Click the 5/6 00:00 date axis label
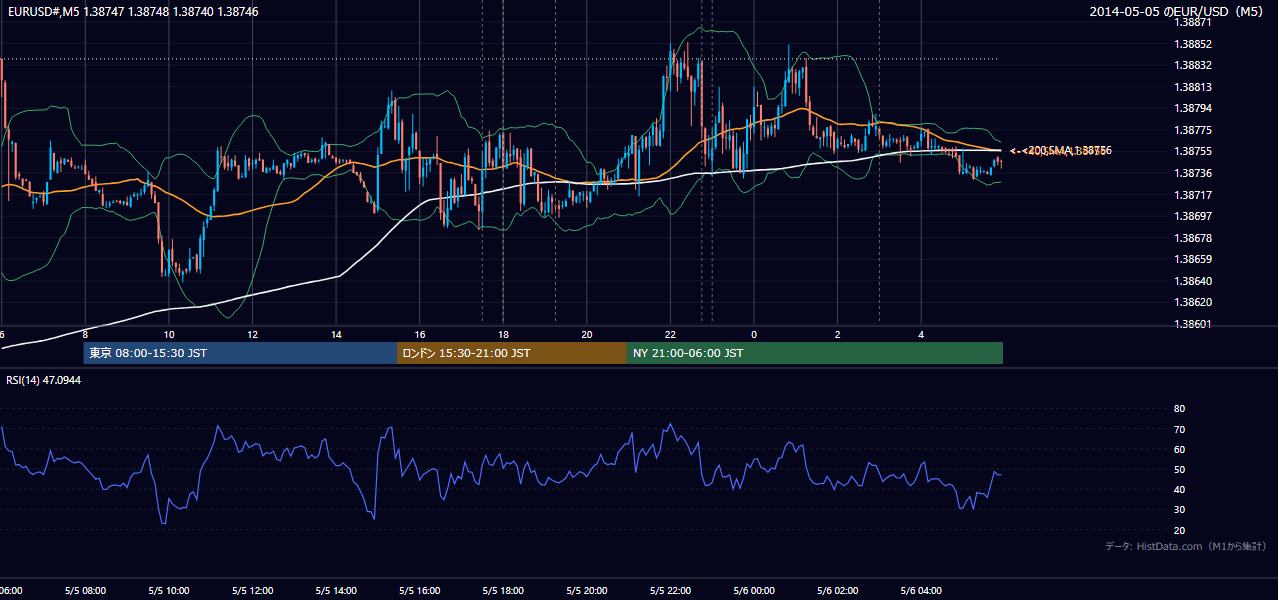The height and width of the screenshot is (600, 1278). point(754,591)
